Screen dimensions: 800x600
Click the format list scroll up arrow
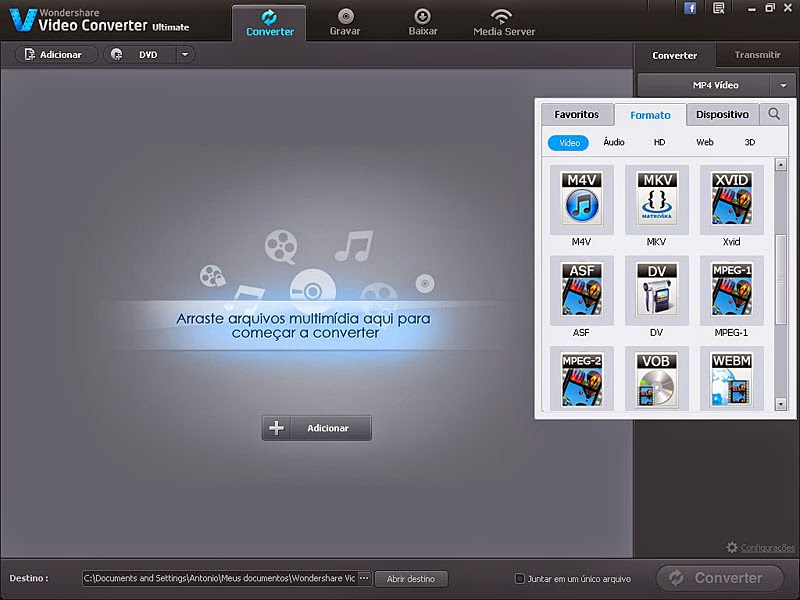[780, 165]
